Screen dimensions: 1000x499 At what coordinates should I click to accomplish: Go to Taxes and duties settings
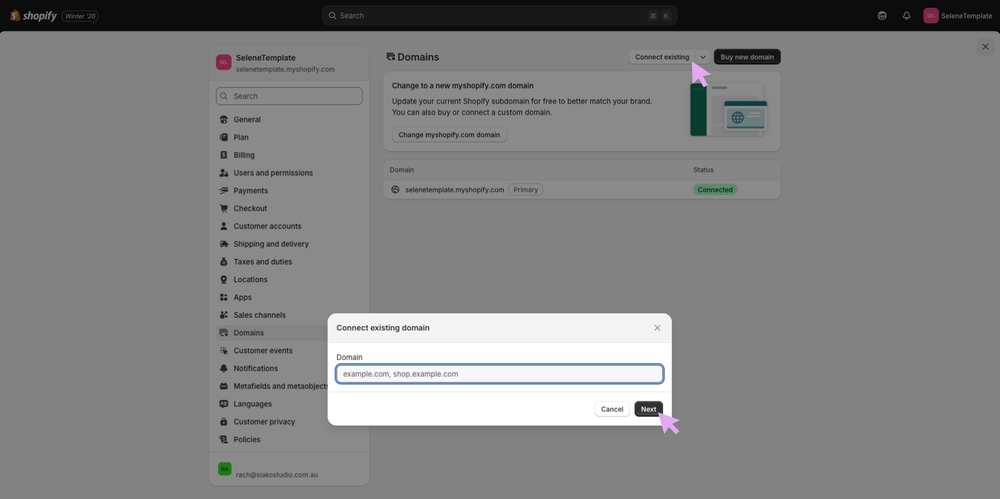click(x=263, y=262)
